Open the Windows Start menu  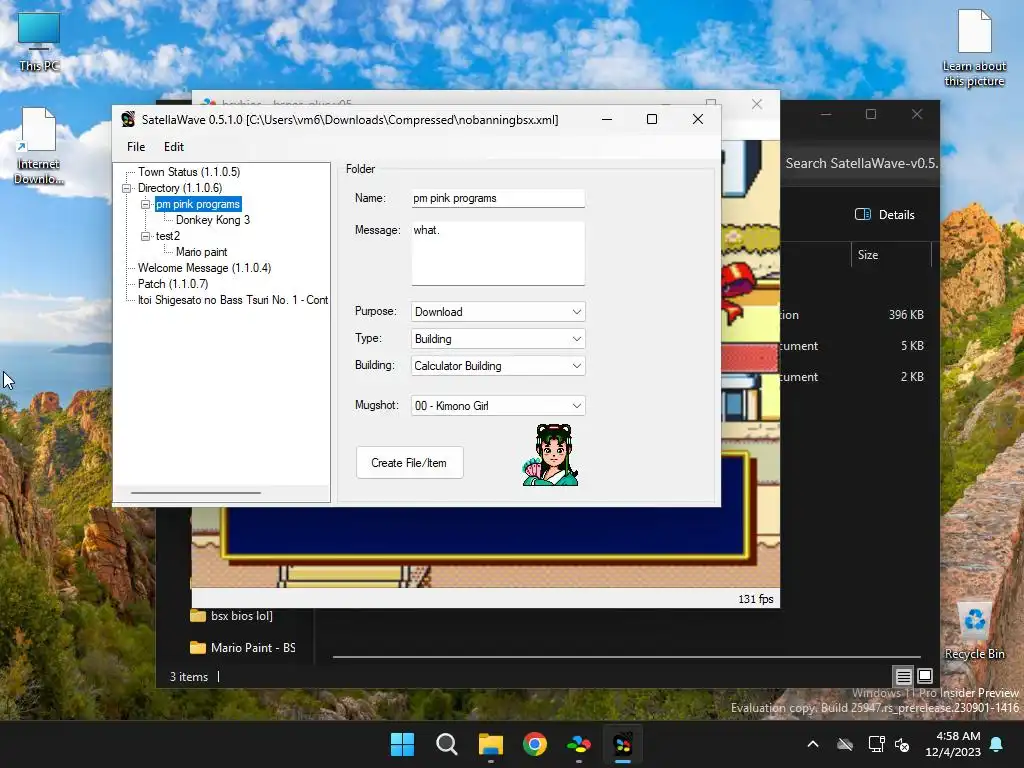(402, 744)
